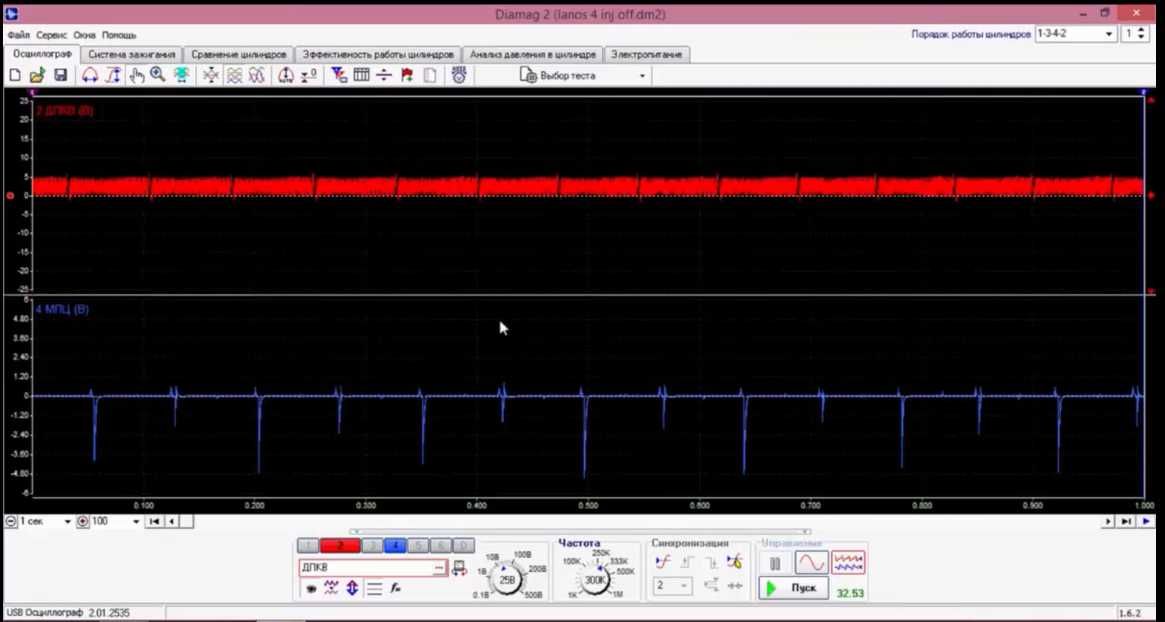Click the horizontal scrollbar above the channel buttons

(x=580, y=531)
